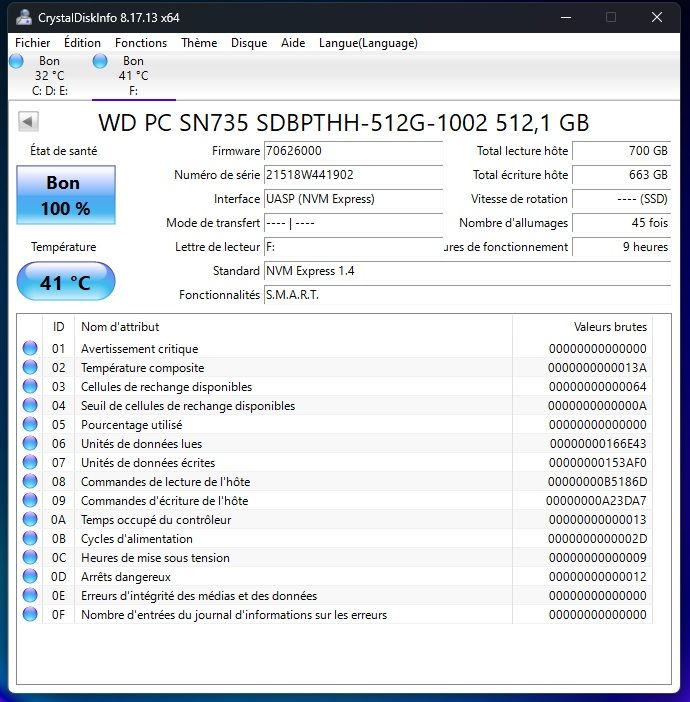Click the Firmware field 70626000

353,151
